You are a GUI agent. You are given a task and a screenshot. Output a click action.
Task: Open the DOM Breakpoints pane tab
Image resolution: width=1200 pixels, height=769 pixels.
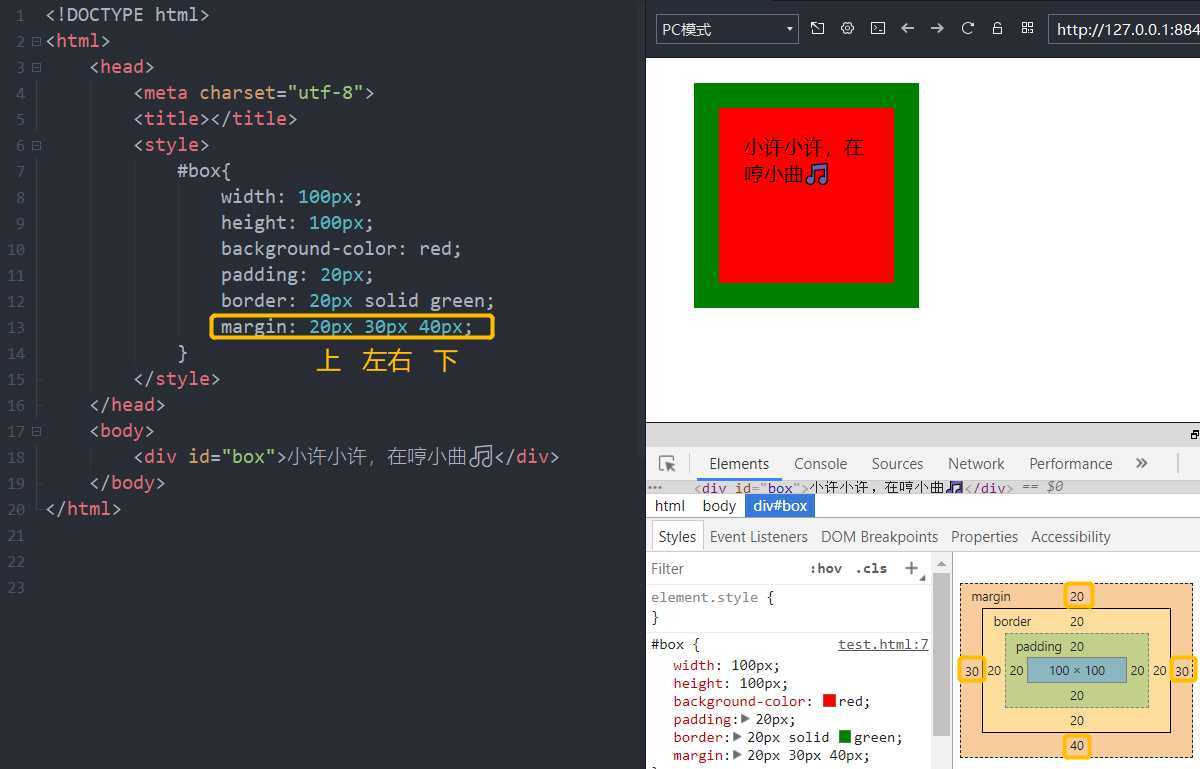880,537
